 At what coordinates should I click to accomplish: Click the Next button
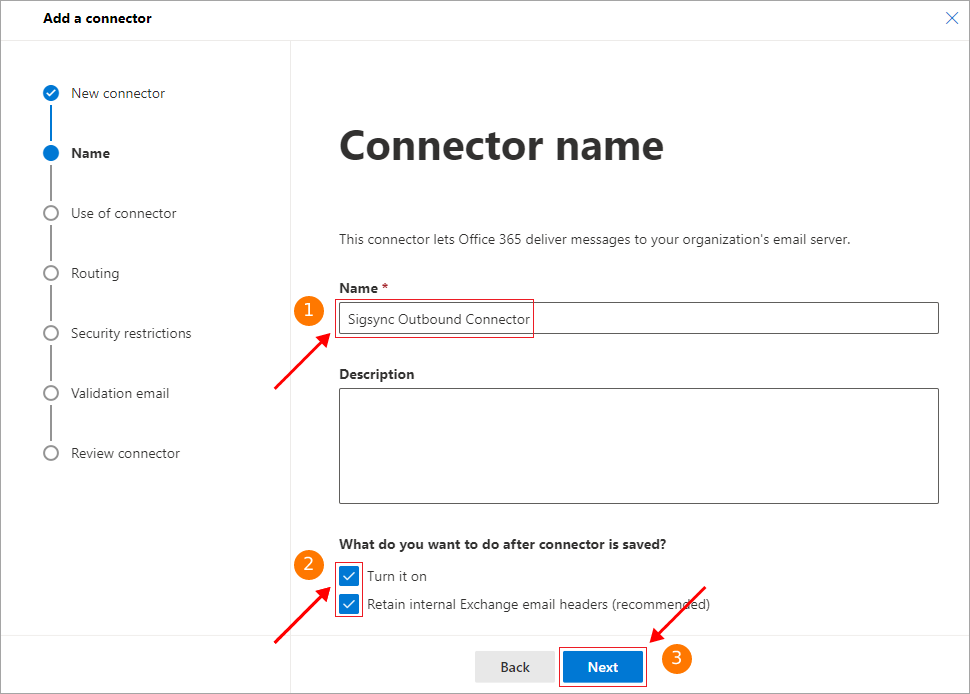(x=603, y=667)
